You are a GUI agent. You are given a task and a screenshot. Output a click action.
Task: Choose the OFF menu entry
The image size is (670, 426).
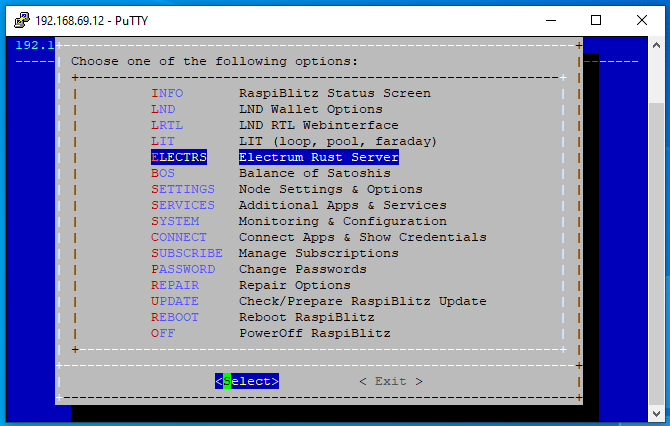tap(163, 334)
